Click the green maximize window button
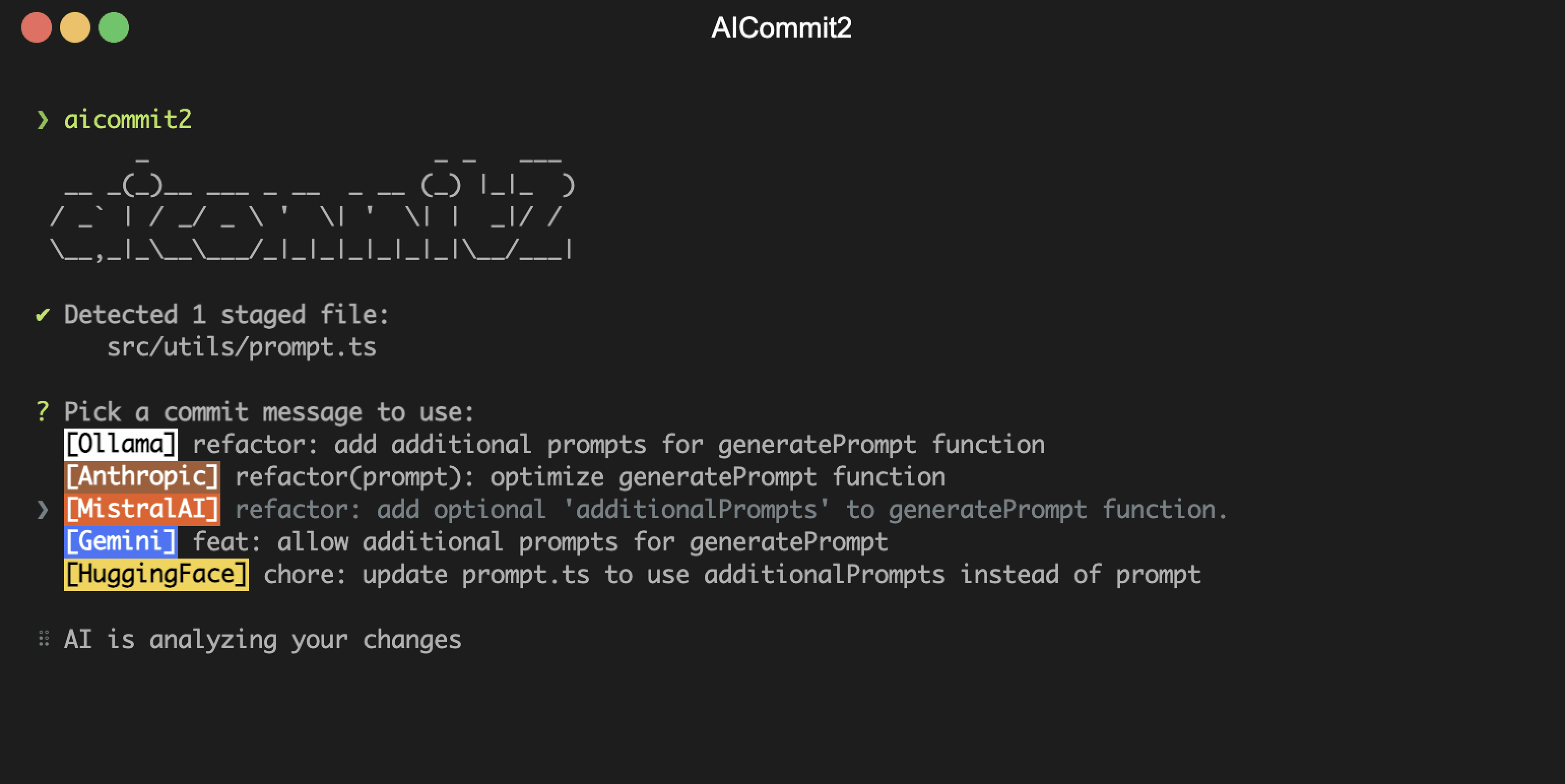 [x=114, y=27]
